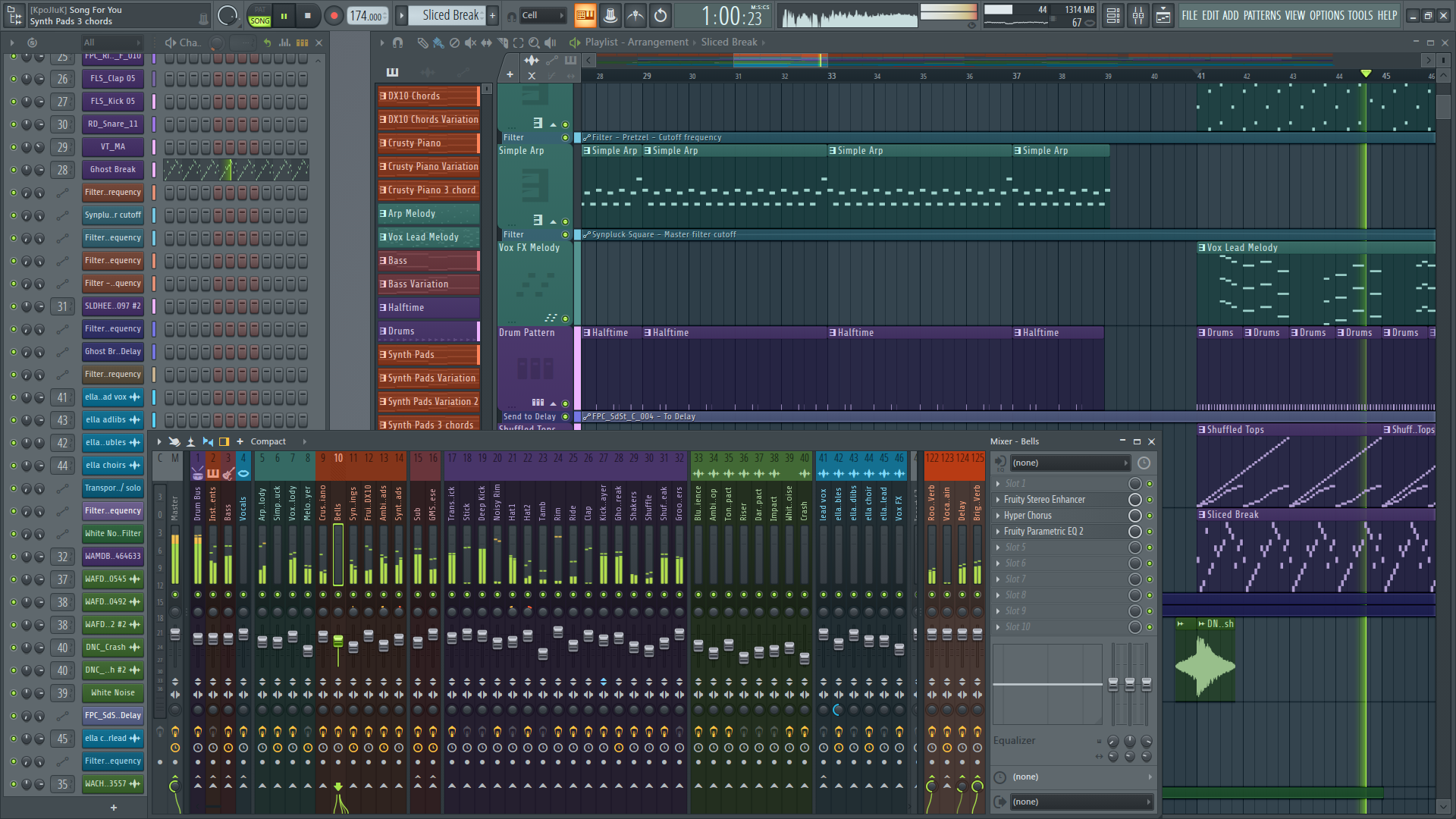This screenshot has width=1456, height=819.
Task: Open the Cell snap dropdown
Action: (542, 15)
